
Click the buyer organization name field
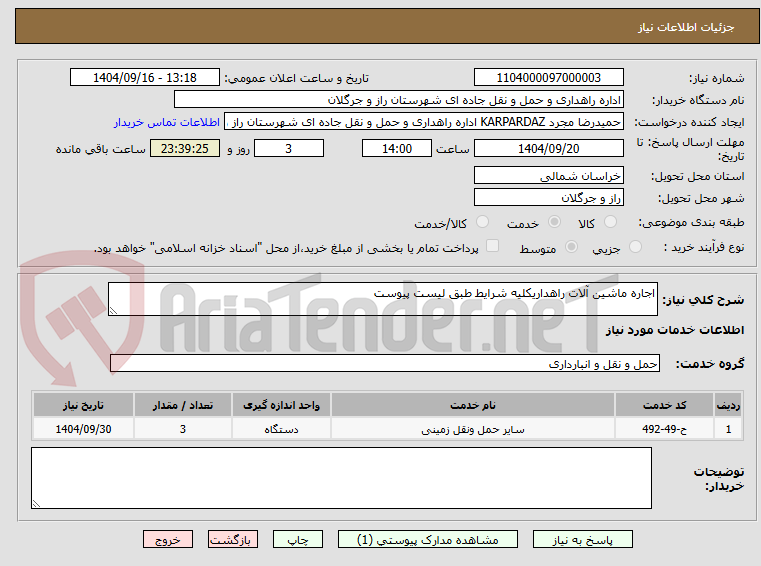398,100
